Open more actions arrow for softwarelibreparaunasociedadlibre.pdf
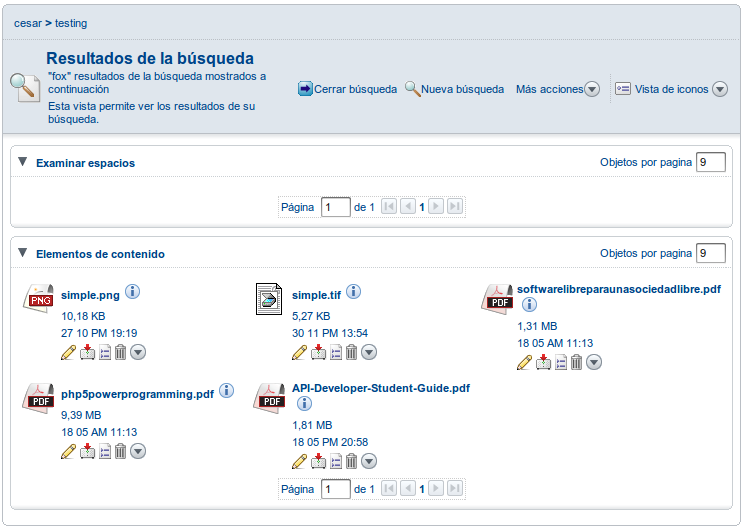The width and height of the screenshot is (743, 528). point(594,362)
